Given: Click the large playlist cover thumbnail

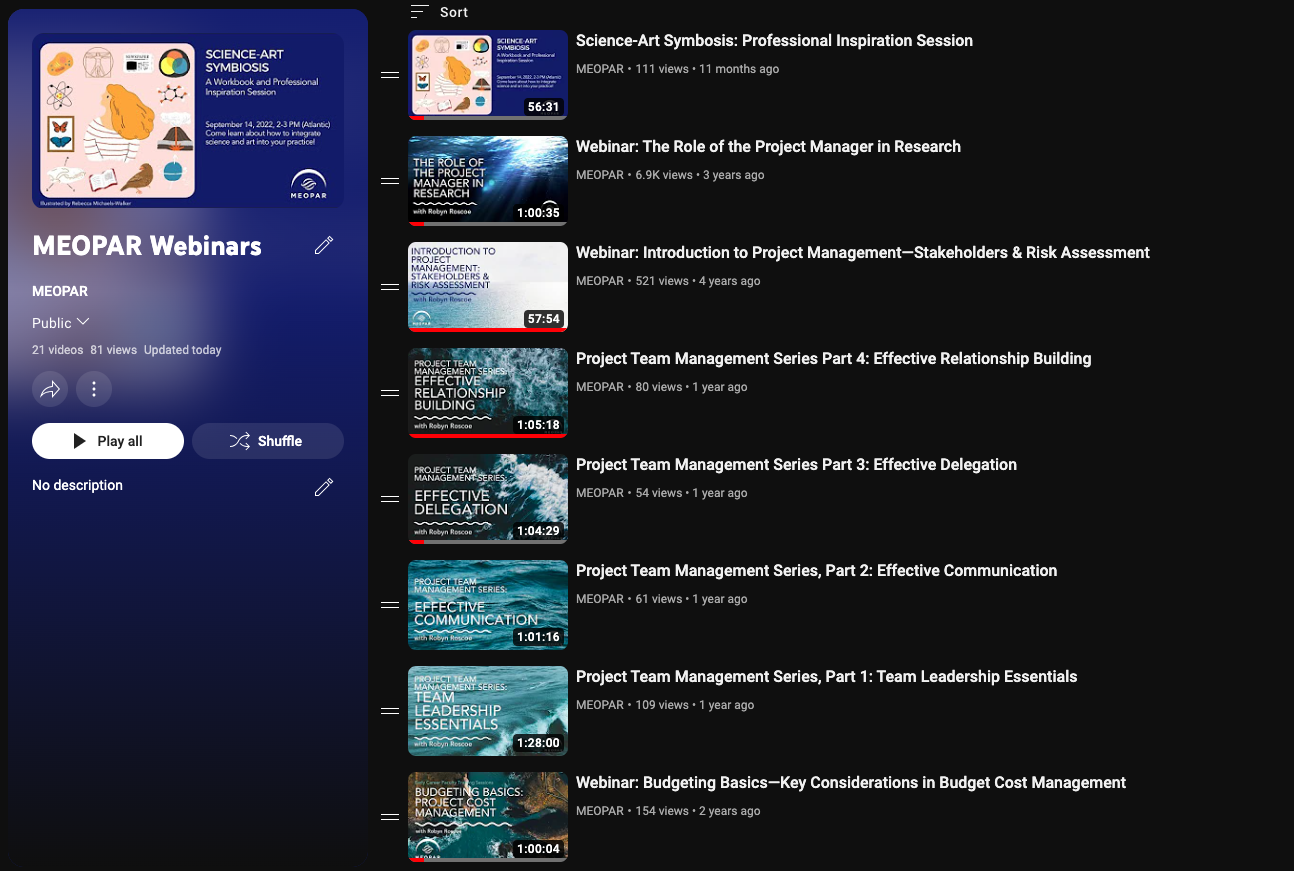Looking at the screenshot, I should (188, 121).
